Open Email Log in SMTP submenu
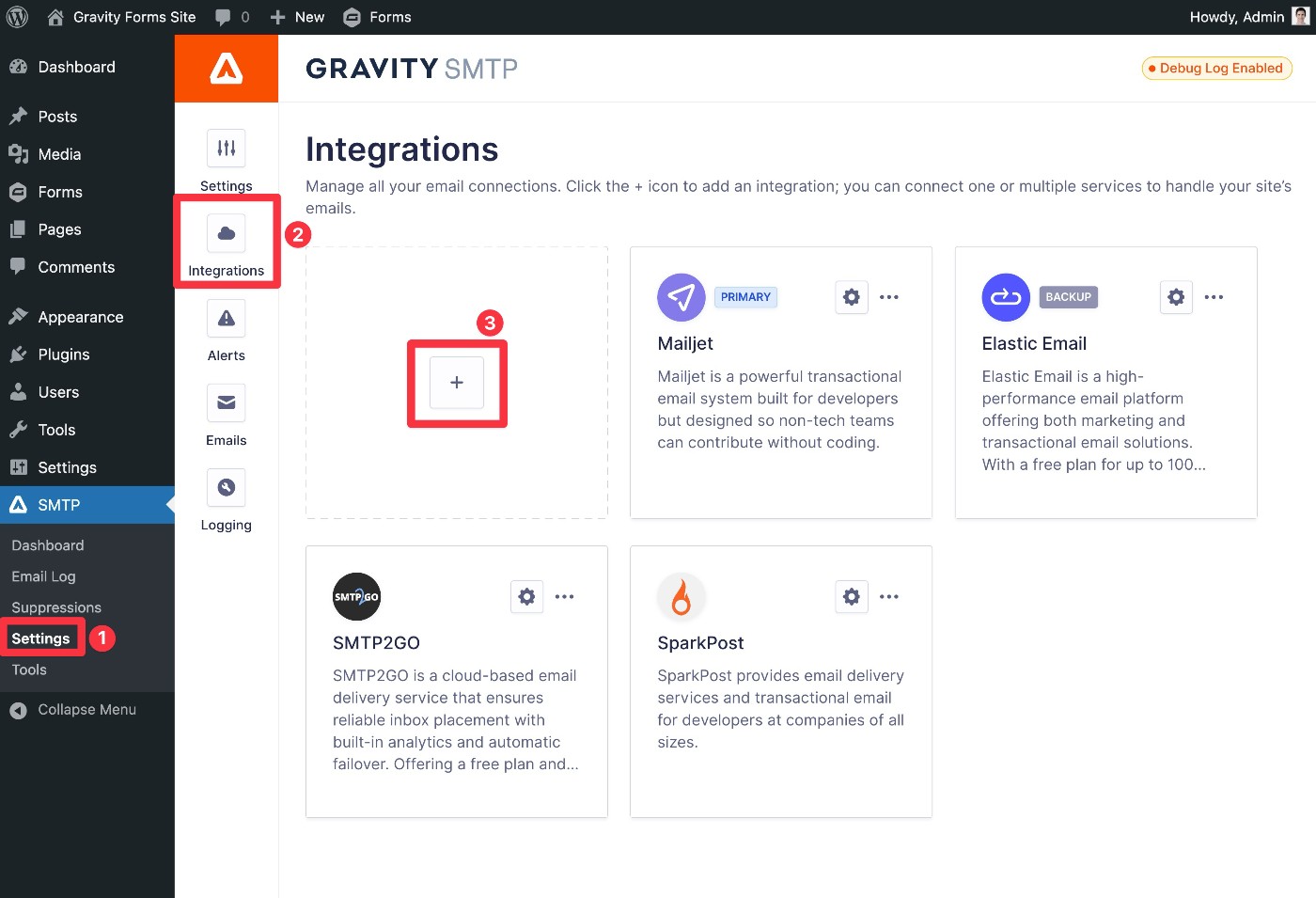 click(x=43, y=576)
